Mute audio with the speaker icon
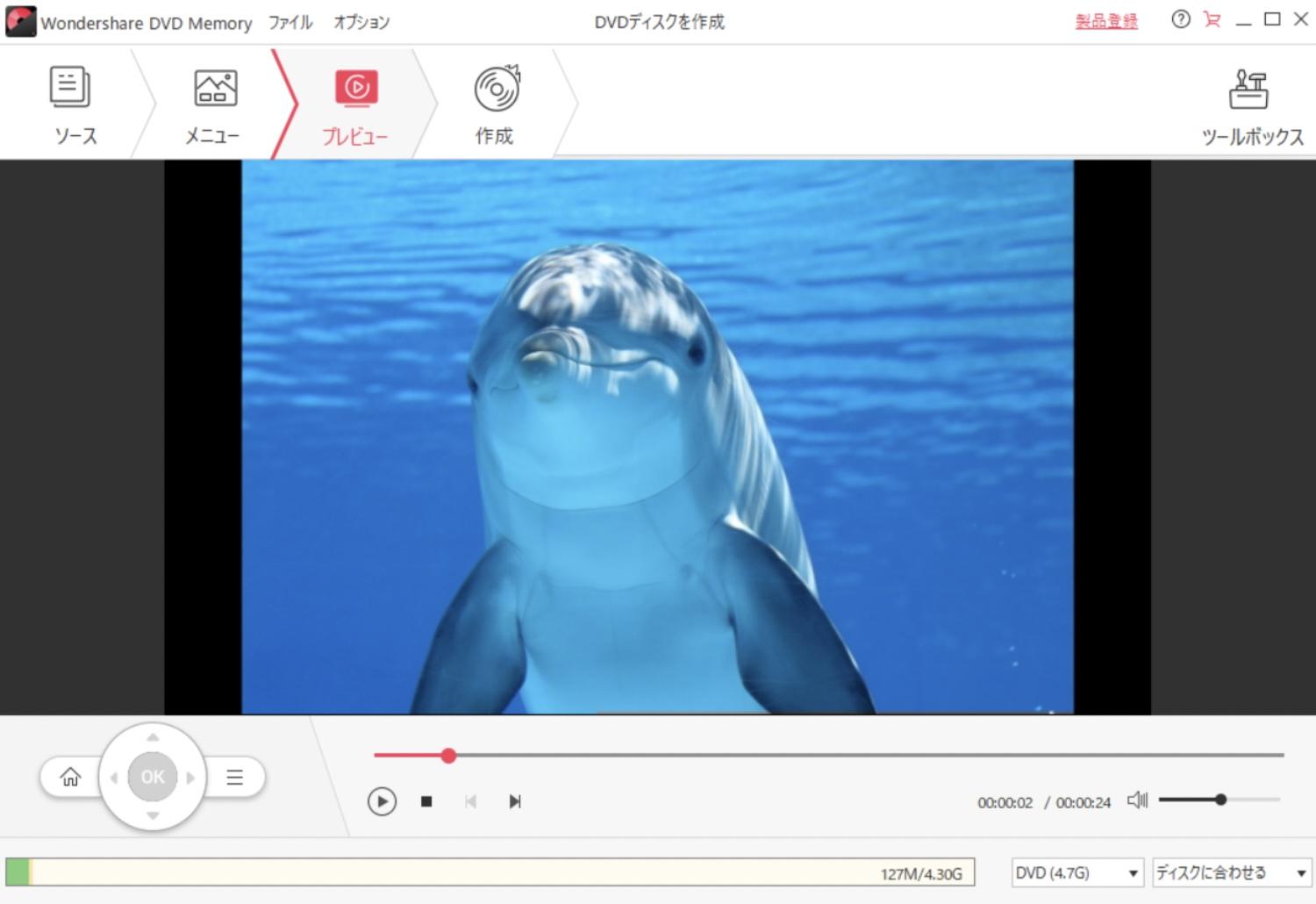This screenshot has height=904, width=1316. [x=1137, y=800]
